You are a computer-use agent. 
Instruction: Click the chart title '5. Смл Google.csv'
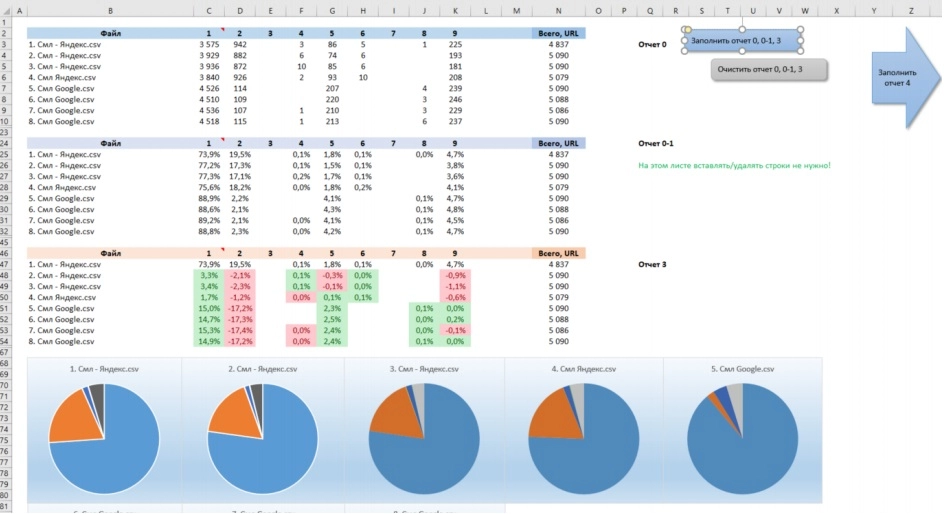(742, 369)
